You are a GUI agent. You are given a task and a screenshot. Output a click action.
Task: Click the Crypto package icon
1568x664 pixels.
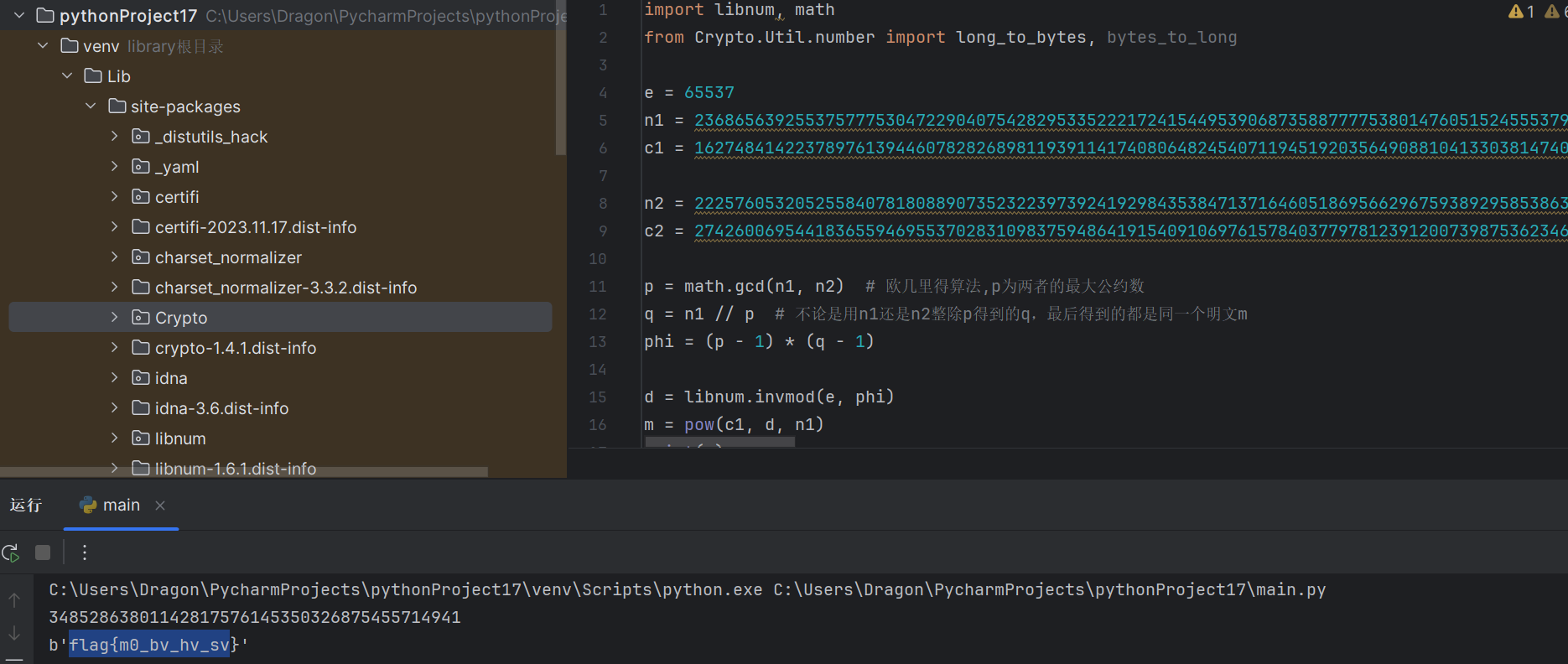coord(141,318)
